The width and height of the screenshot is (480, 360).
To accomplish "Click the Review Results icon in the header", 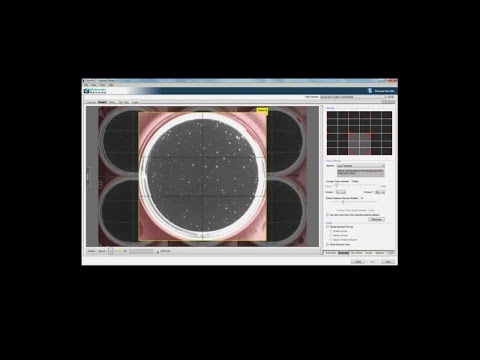I will [x=370, y=91].
